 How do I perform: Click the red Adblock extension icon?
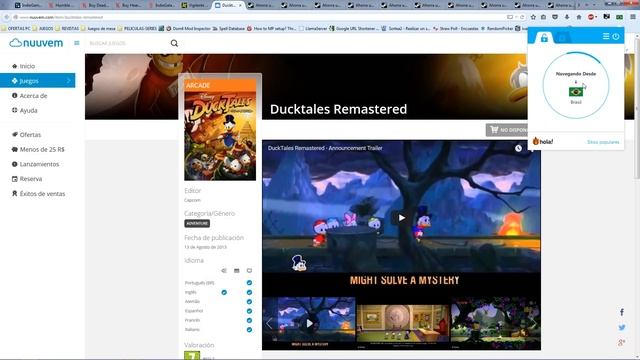tap(591, 17)
